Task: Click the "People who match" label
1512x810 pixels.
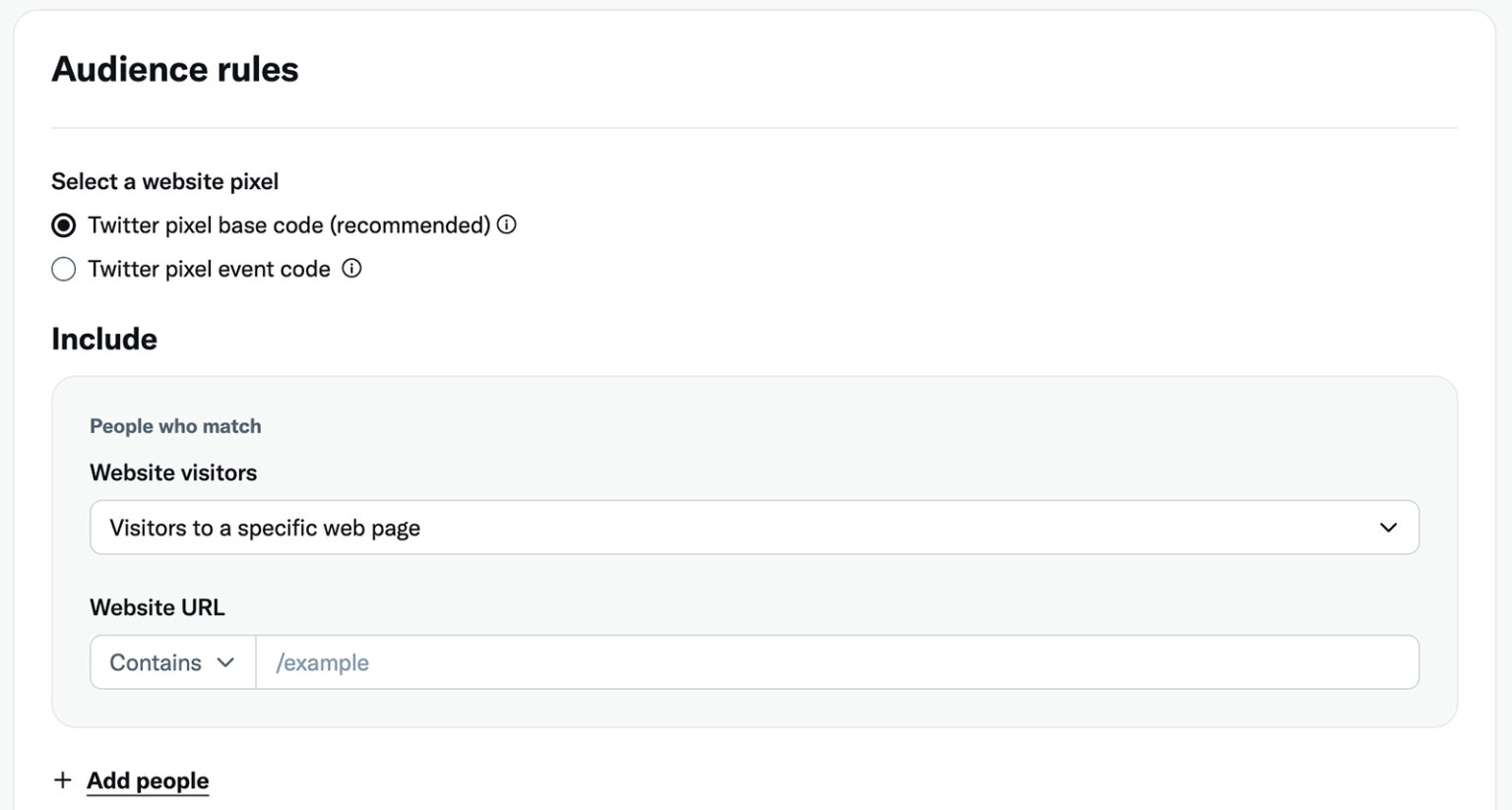Action: (175, 426)
